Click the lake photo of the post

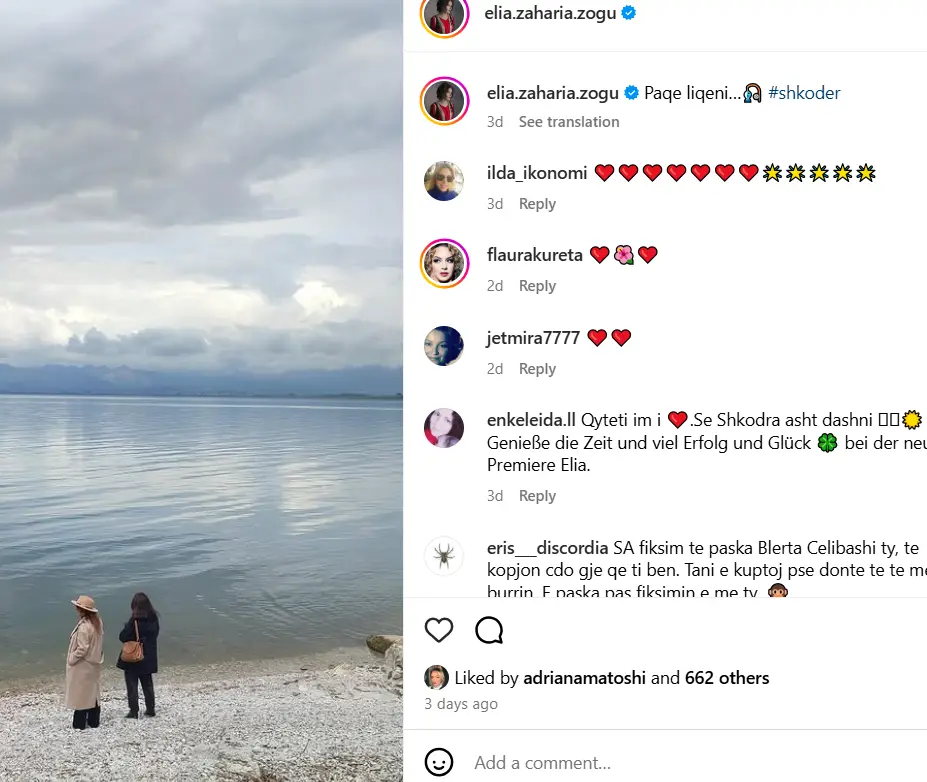click(202, 391)
